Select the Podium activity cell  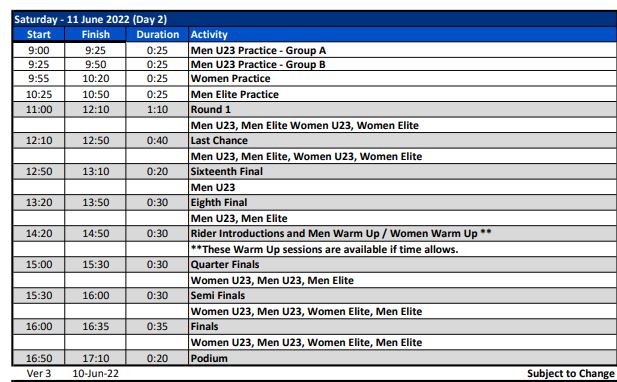(x=403, y=358)
